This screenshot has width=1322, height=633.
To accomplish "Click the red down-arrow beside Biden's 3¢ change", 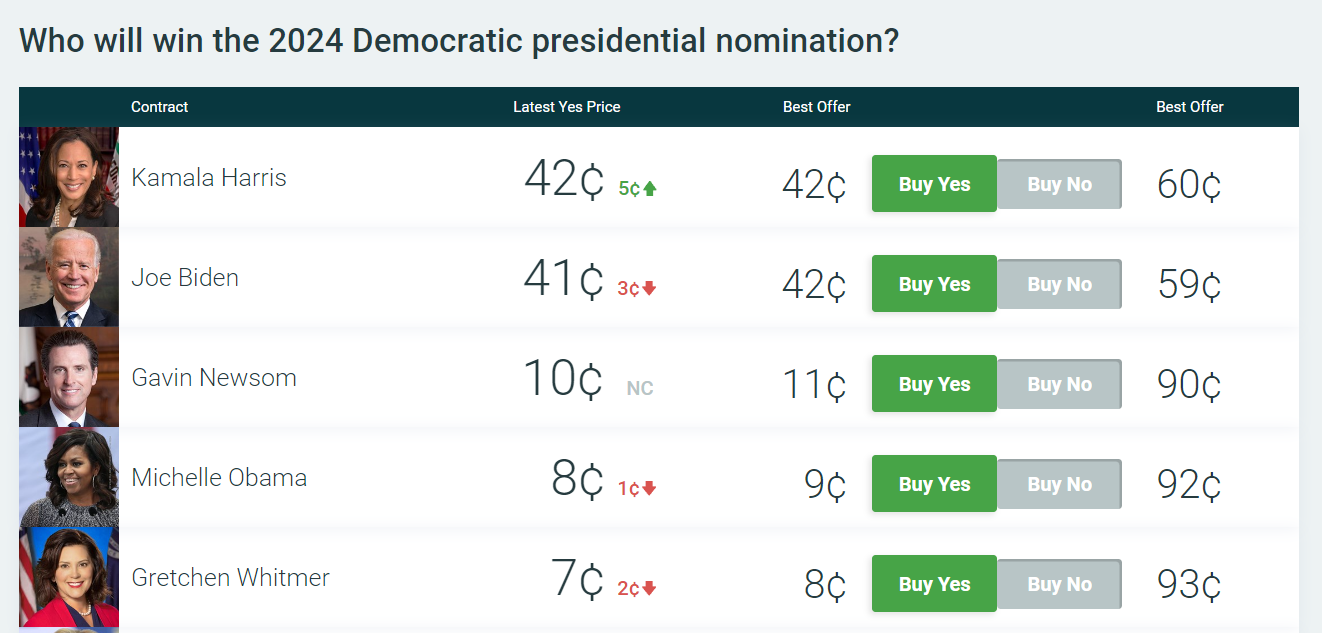I will point(649,288).
